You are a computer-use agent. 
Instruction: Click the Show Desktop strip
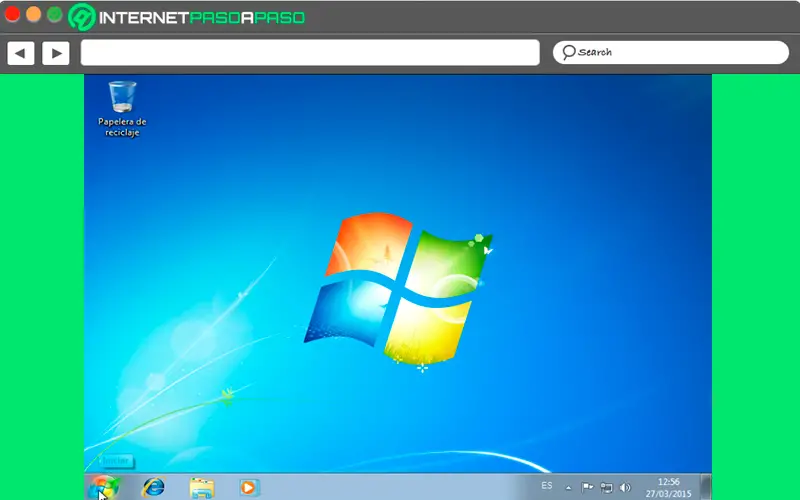click(x=706, y=487)
